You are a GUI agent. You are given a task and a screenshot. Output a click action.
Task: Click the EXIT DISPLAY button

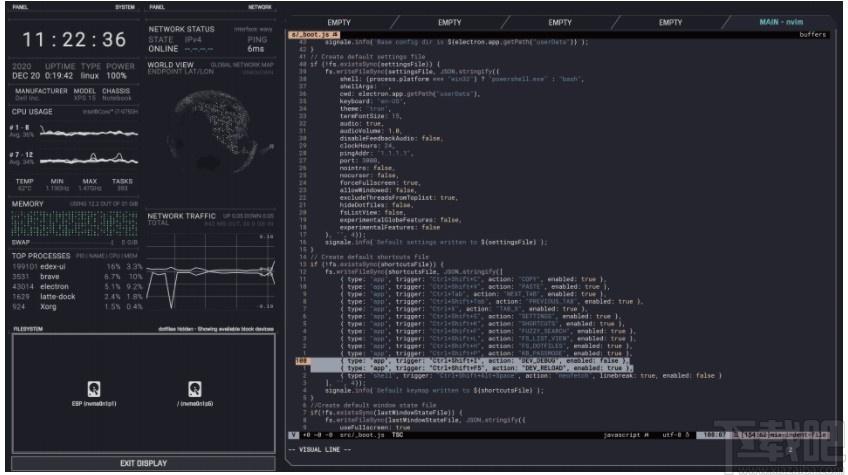[143, 463]
